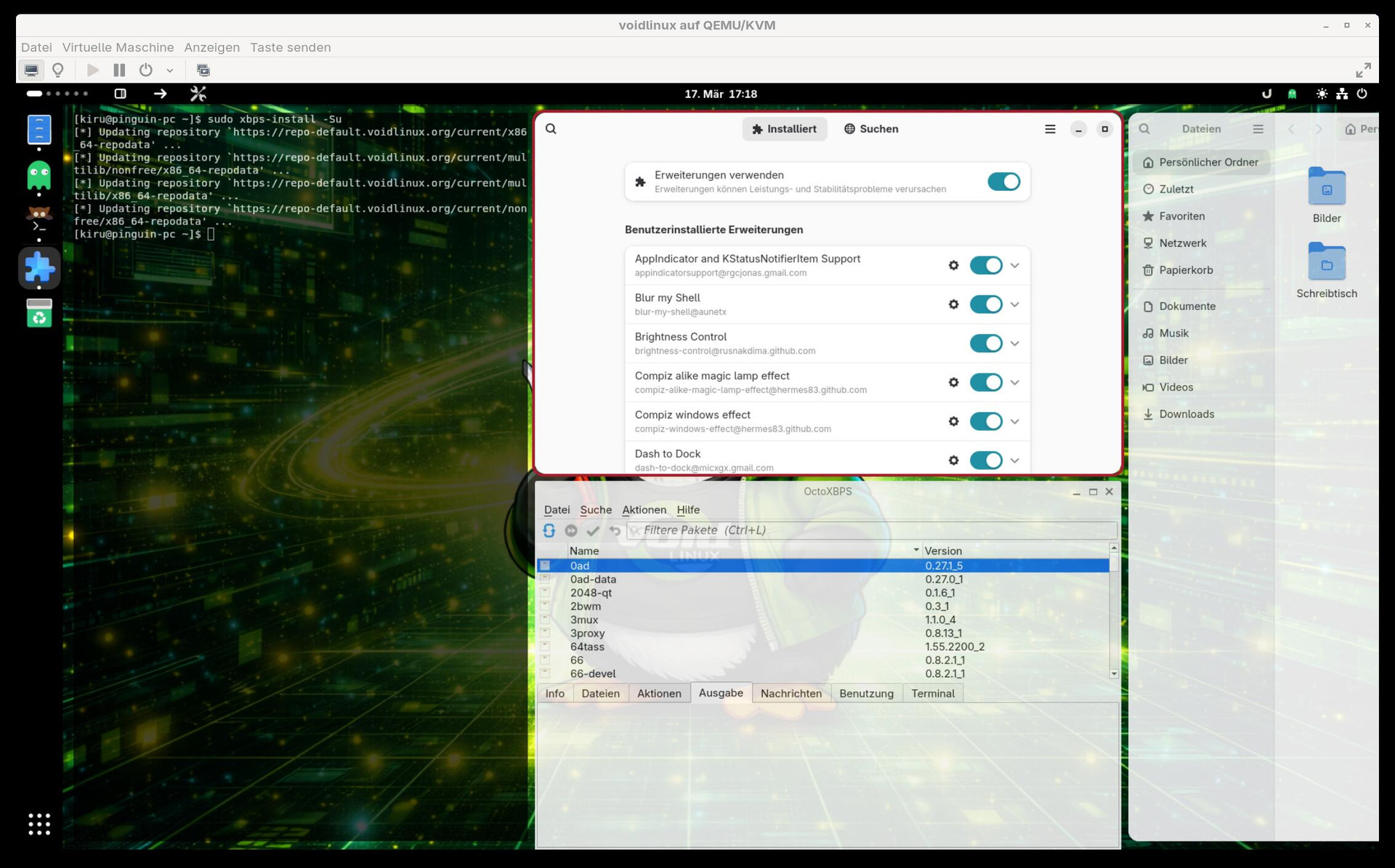
Task: Open Extensions puzzle icon in dock
Action: tap(39, 268)
